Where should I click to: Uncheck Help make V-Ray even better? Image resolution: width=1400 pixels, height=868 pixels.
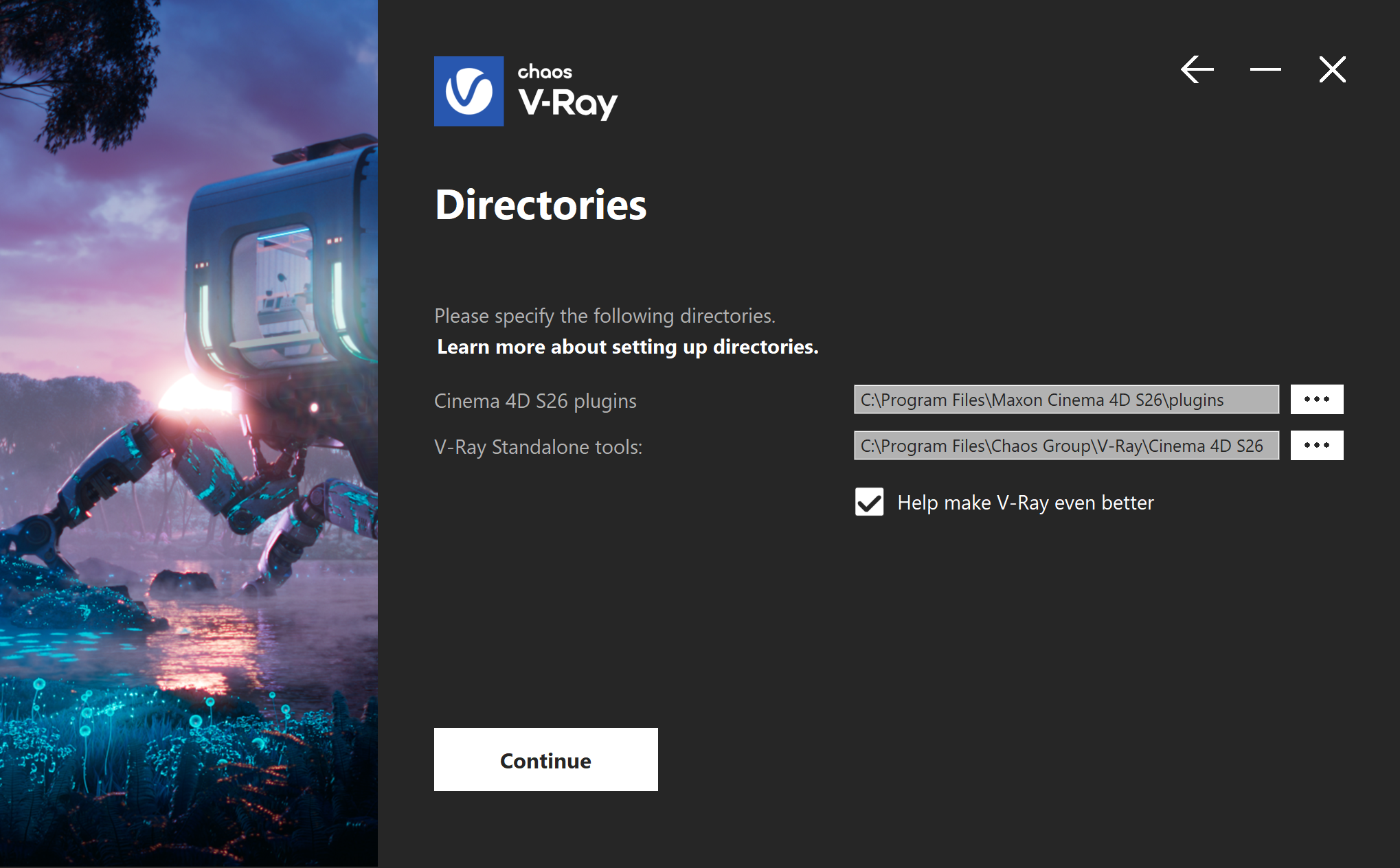[870, 502]
